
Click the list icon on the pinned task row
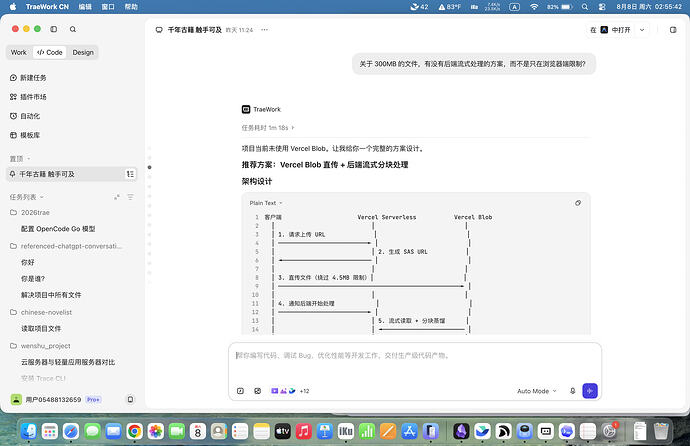[x=130, y=174]
